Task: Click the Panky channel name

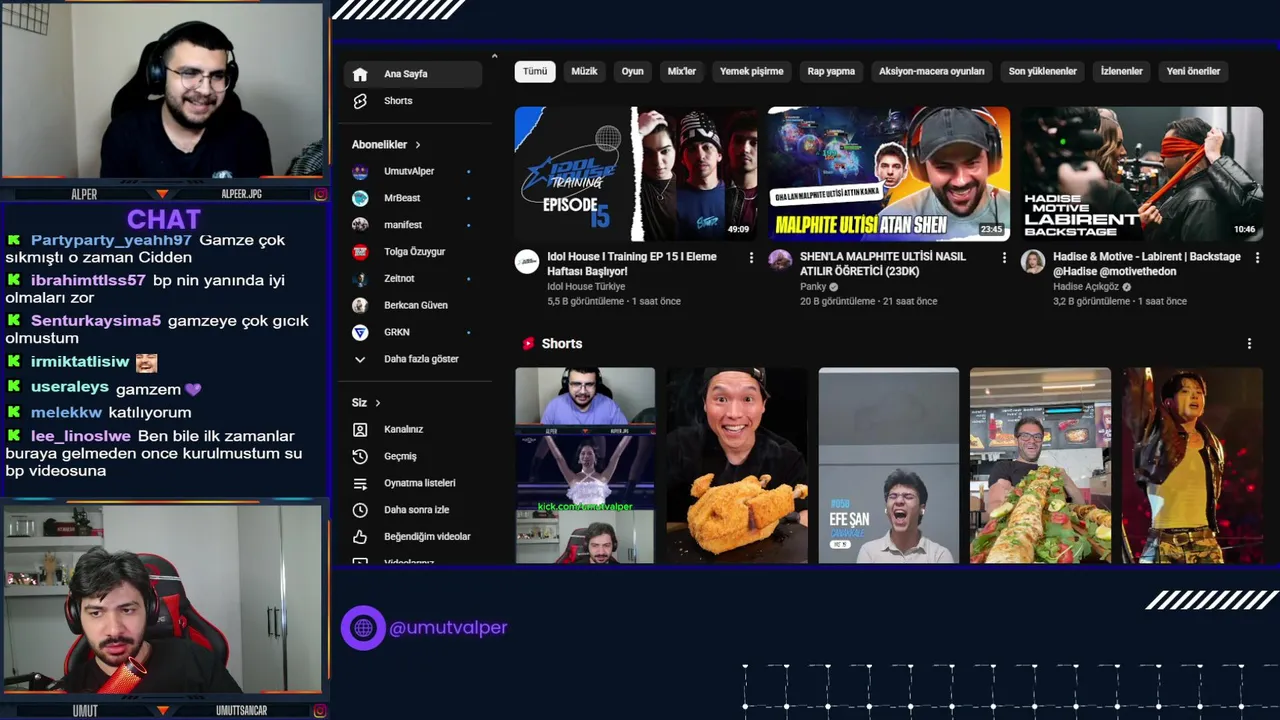Action: click(813, 287)
